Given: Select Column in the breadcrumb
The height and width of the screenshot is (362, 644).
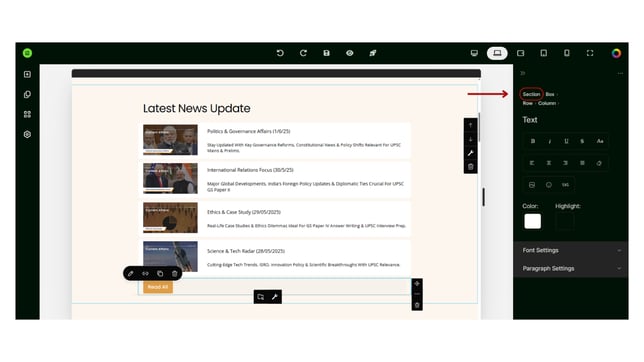Looking at the screenshot, I should click(547, 103).
